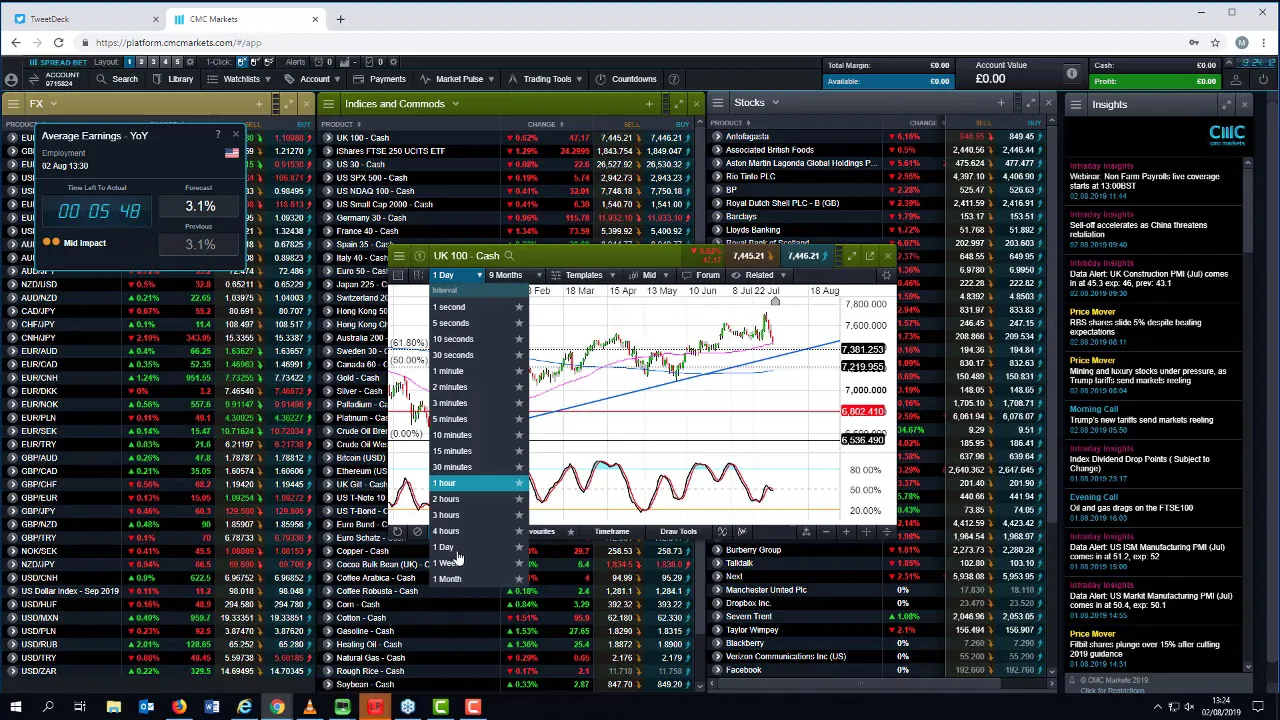
Task: Add product to Indices and Commods watchlist
Action: (649, 104)
